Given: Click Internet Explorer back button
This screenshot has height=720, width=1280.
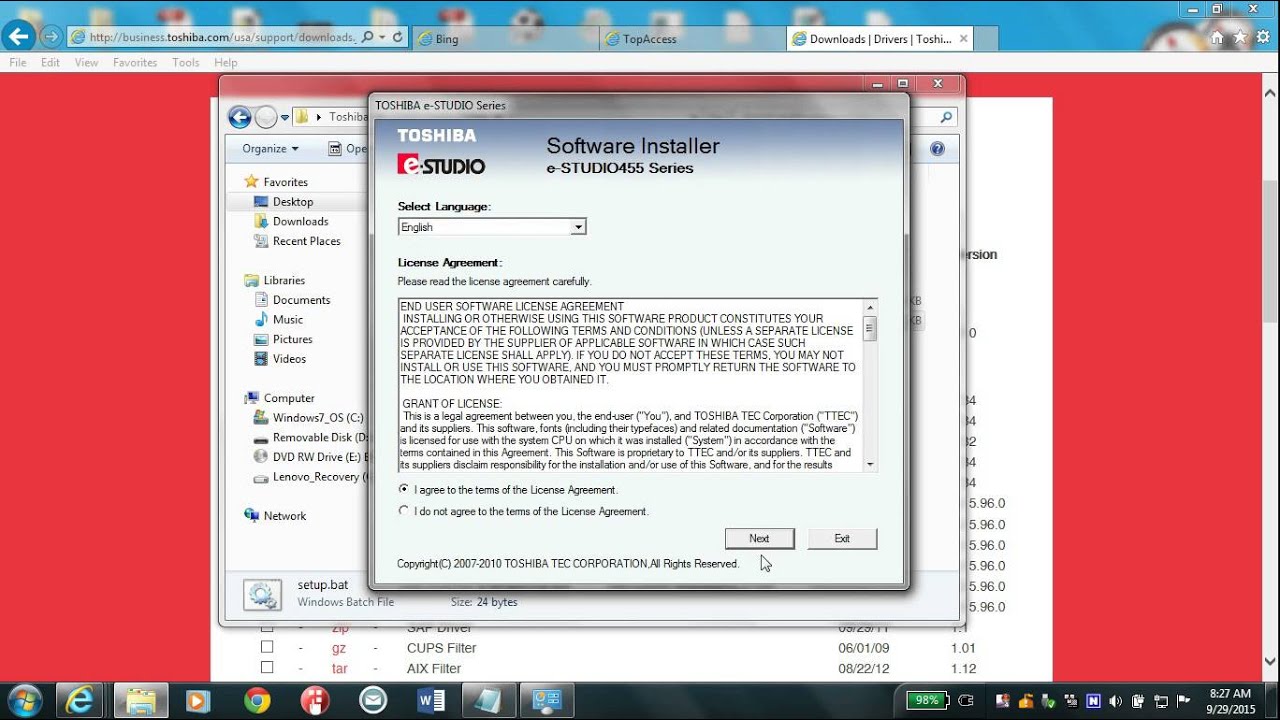Looking at the screenshot, I should point(18,38).
